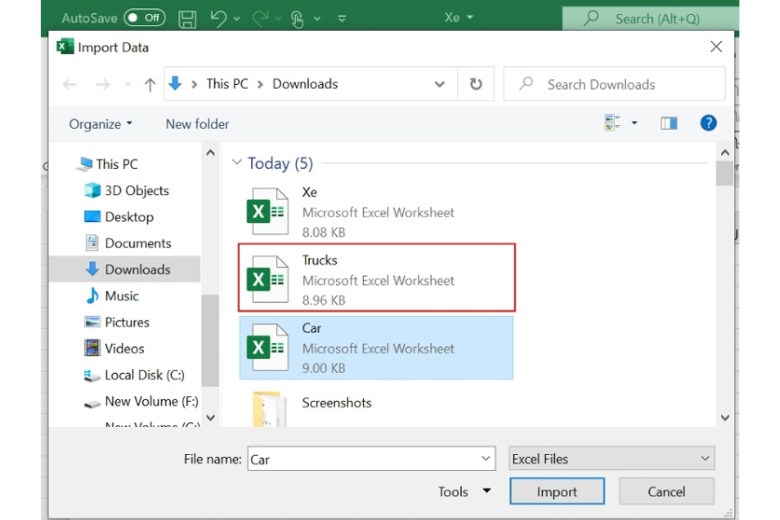Toggle the AutoSave switch
Image resolution: width=780 pixels, height=520 pixels.
[145, 18]
